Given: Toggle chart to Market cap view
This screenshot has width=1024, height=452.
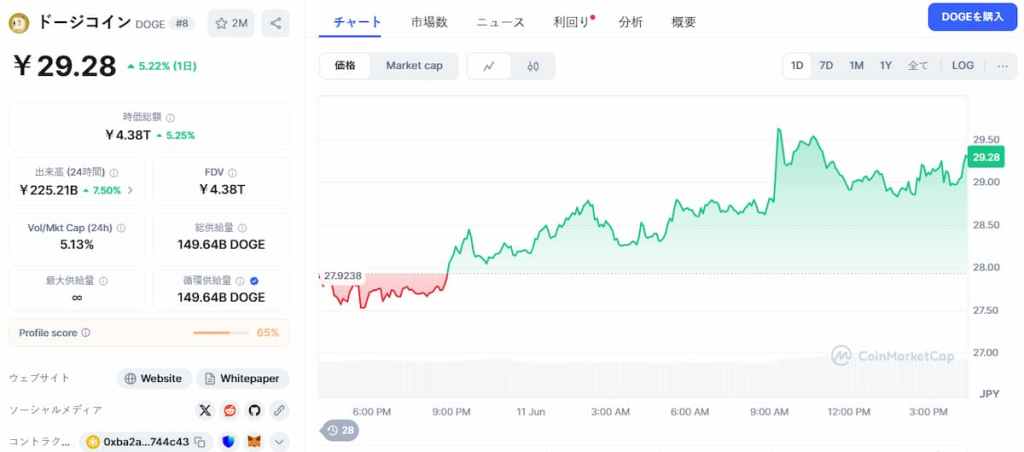Looking at the screenshot, I should pyautogui.click(x=414, y=66).
